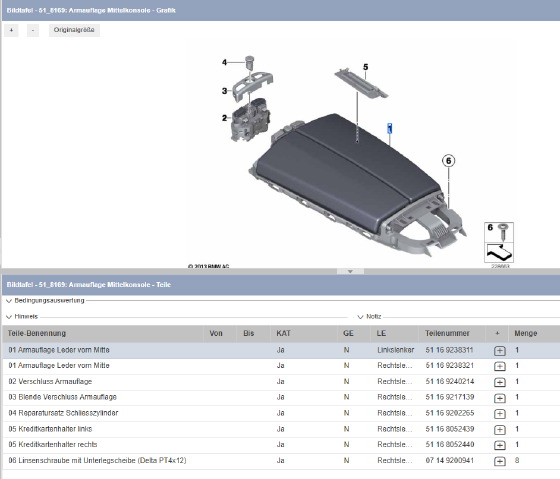The height and width of the screenshot is (479, 560).
Task: Click highlighted callout 1 in diagram
Action: (390, 129)
